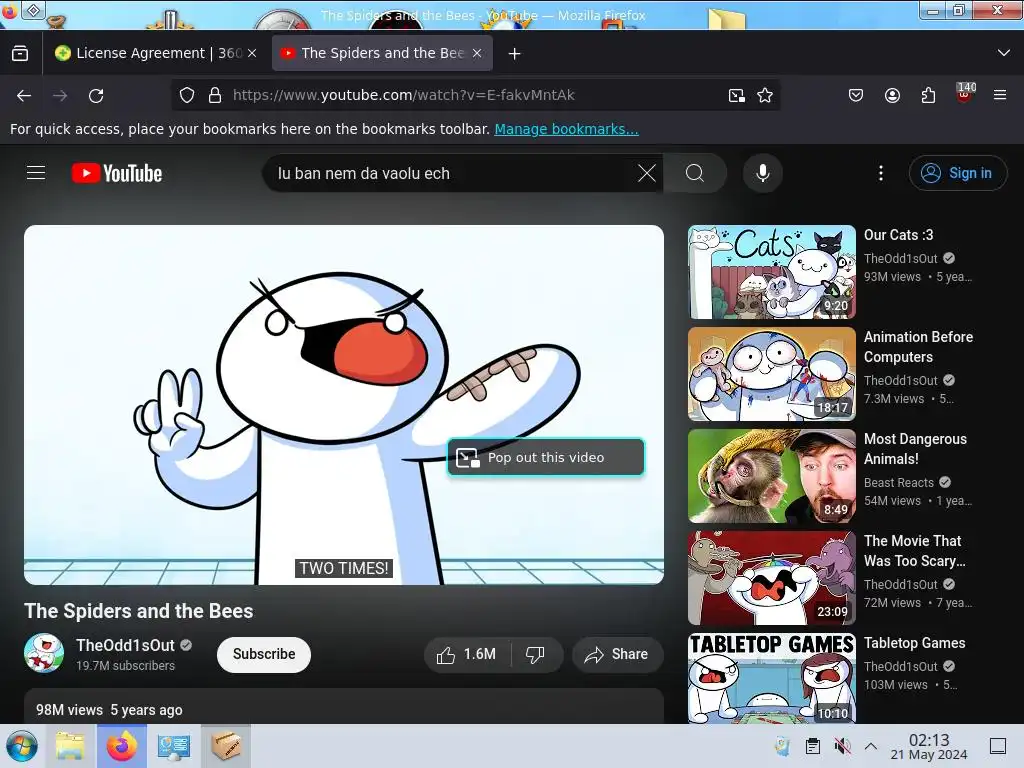Run search with the magnifier button
The height and width of the screenshot is (768, 1024).
click(695, 173)
